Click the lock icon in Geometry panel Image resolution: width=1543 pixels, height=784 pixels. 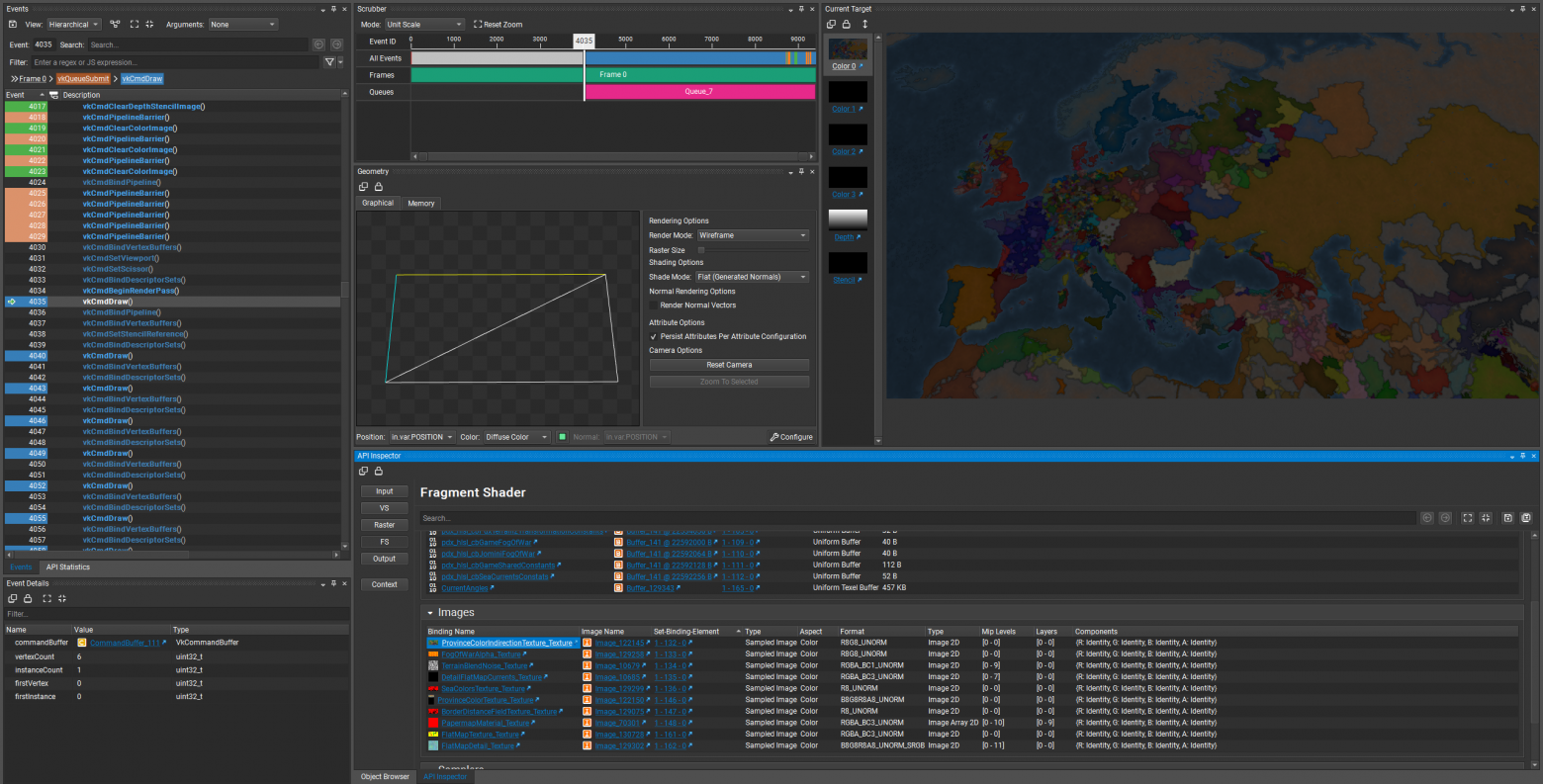click(379, 187)
